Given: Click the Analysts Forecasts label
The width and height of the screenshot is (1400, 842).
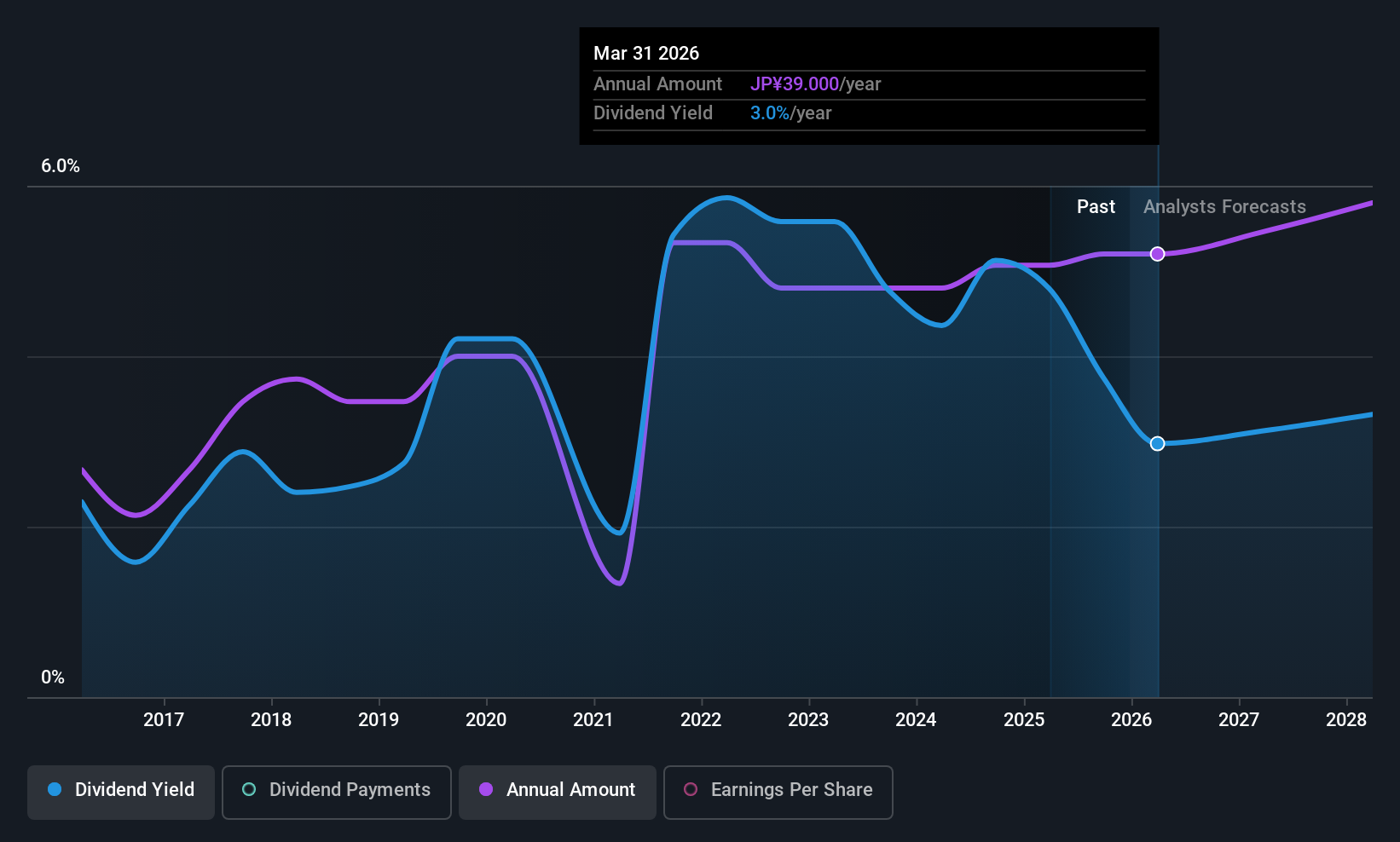Looking at the screenshot, I should coord(1224,206).
